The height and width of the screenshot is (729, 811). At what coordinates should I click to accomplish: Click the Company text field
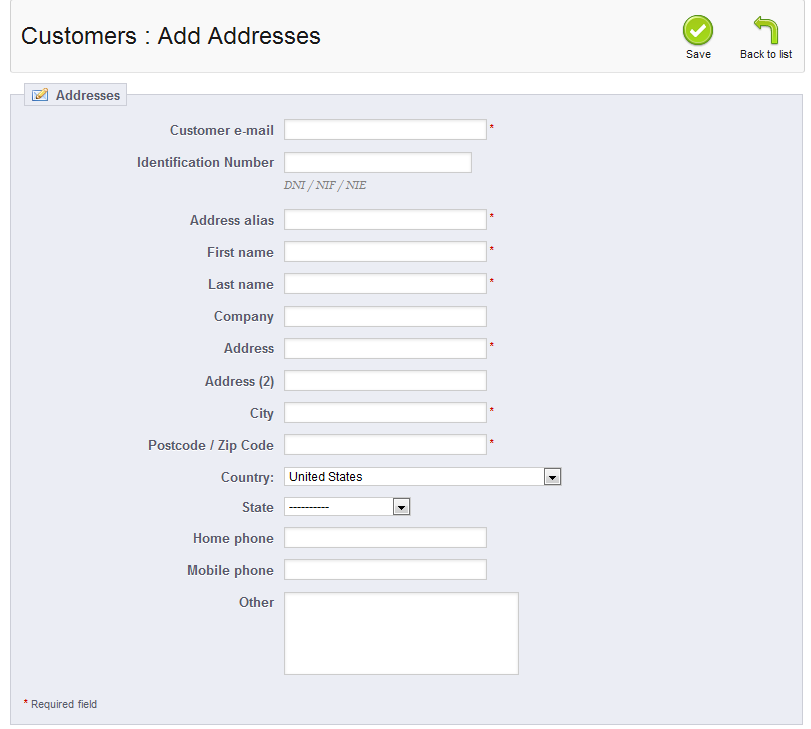click(x=385, y=316)
